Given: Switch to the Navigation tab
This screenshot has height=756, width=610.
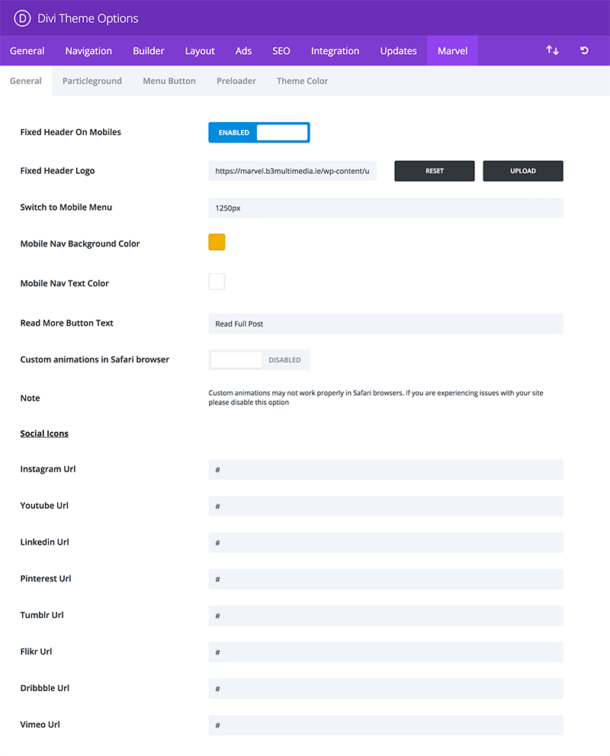Looking at the screenshot, I should click(88, 51).
